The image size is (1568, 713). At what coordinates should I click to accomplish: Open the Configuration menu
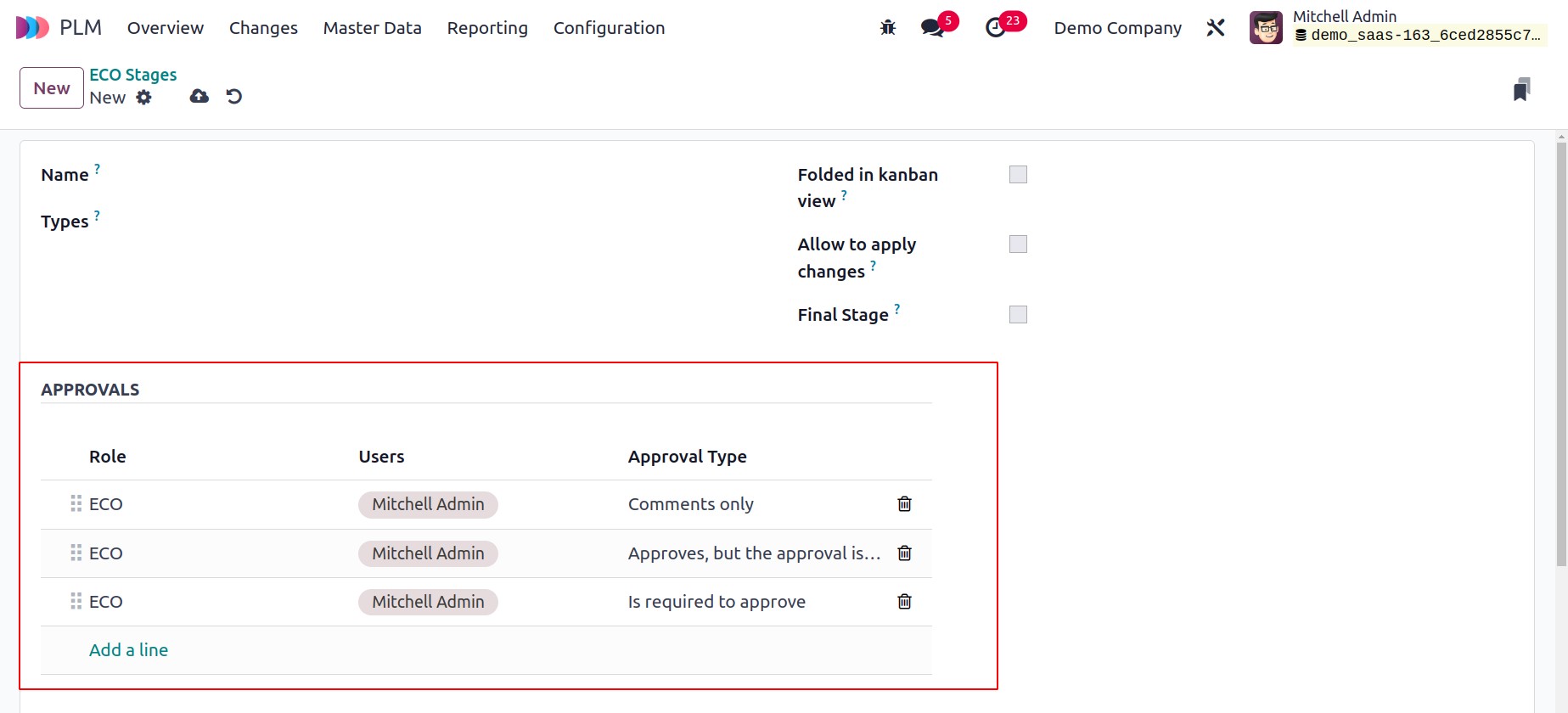click(x=609, y=28)
